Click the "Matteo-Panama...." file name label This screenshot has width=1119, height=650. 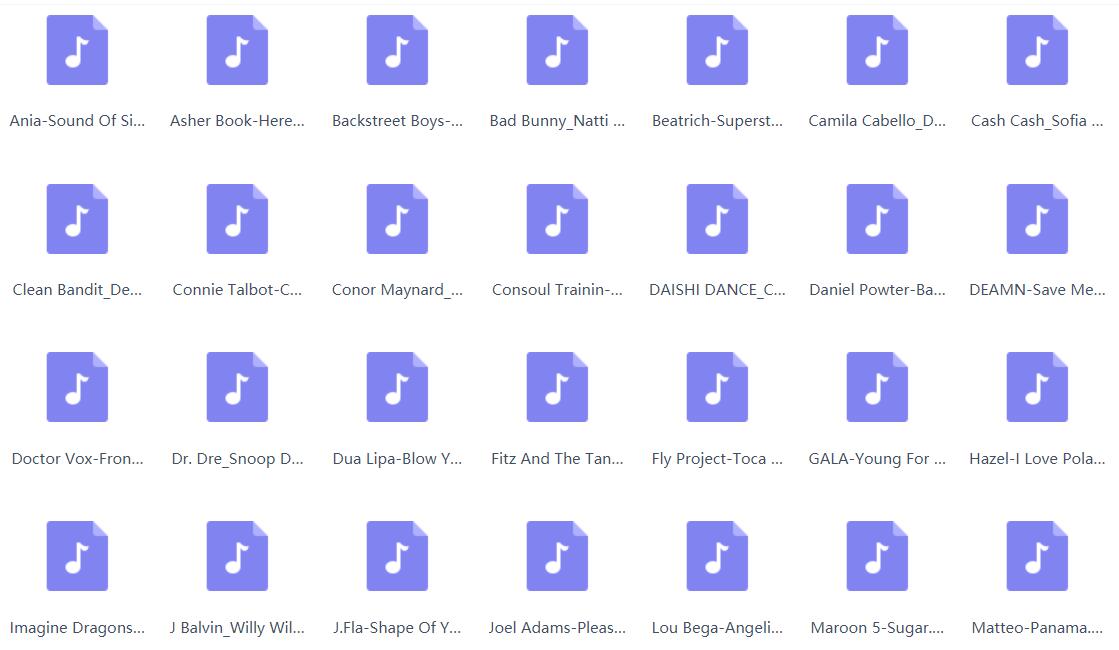point(1037,628)
